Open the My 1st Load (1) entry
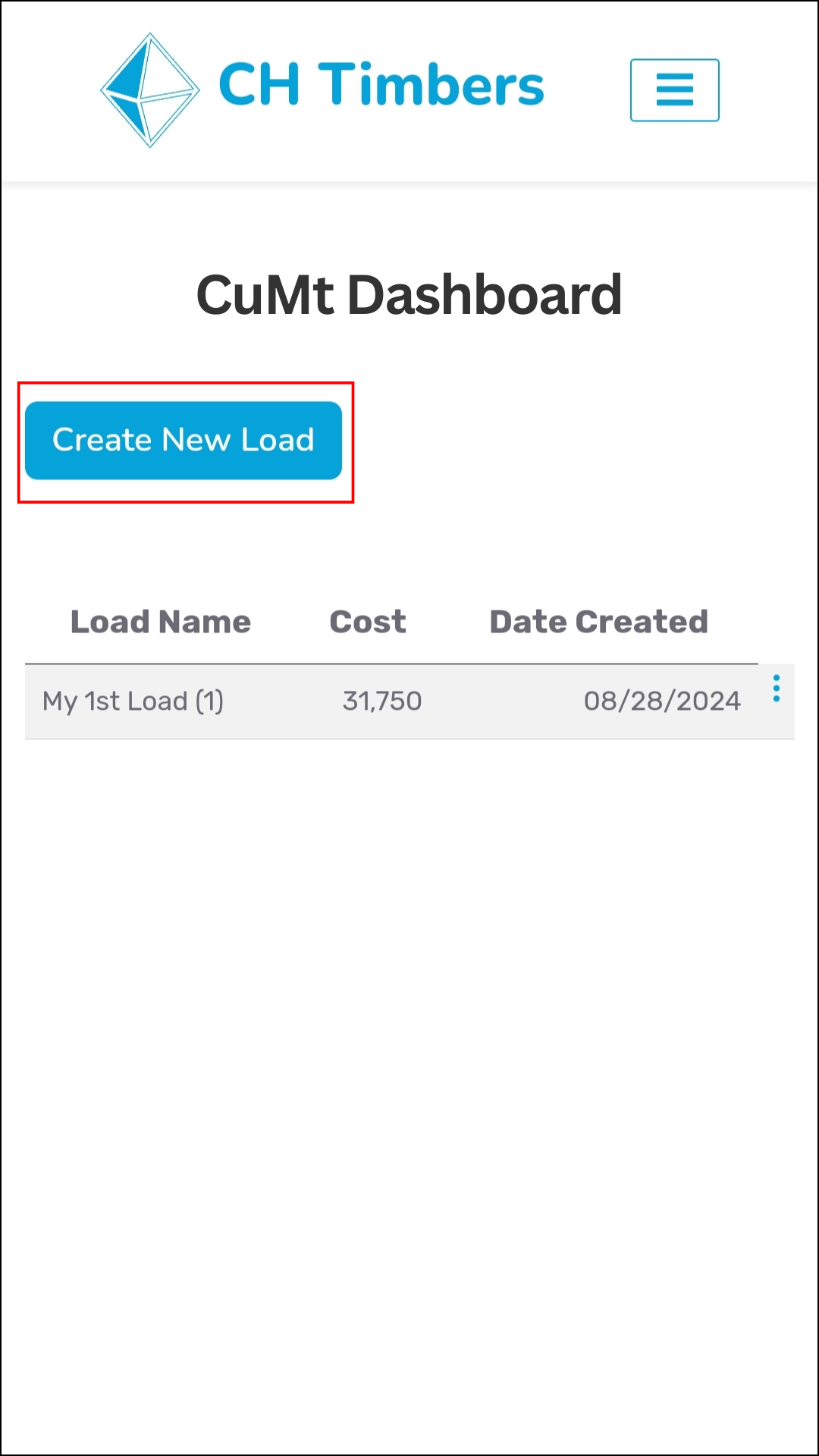This screenshot has height=1456, width=819. [133, 701]
